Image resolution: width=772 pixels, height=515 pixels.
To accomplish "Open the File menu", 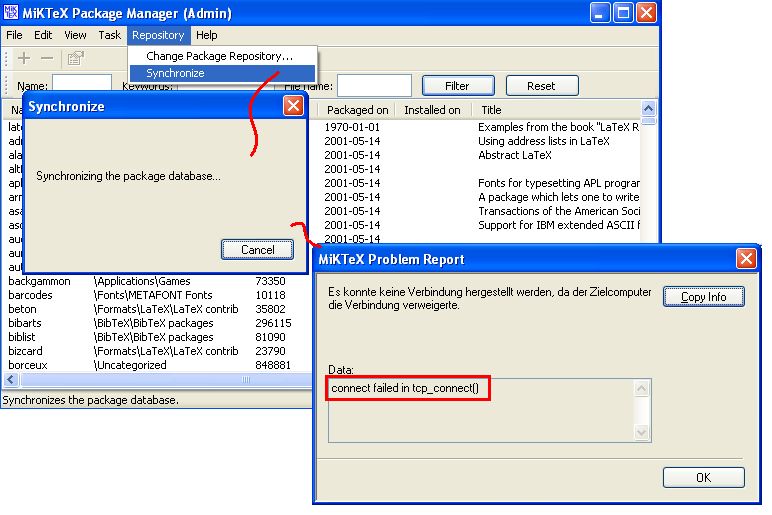I will click(x=14, y=35).
